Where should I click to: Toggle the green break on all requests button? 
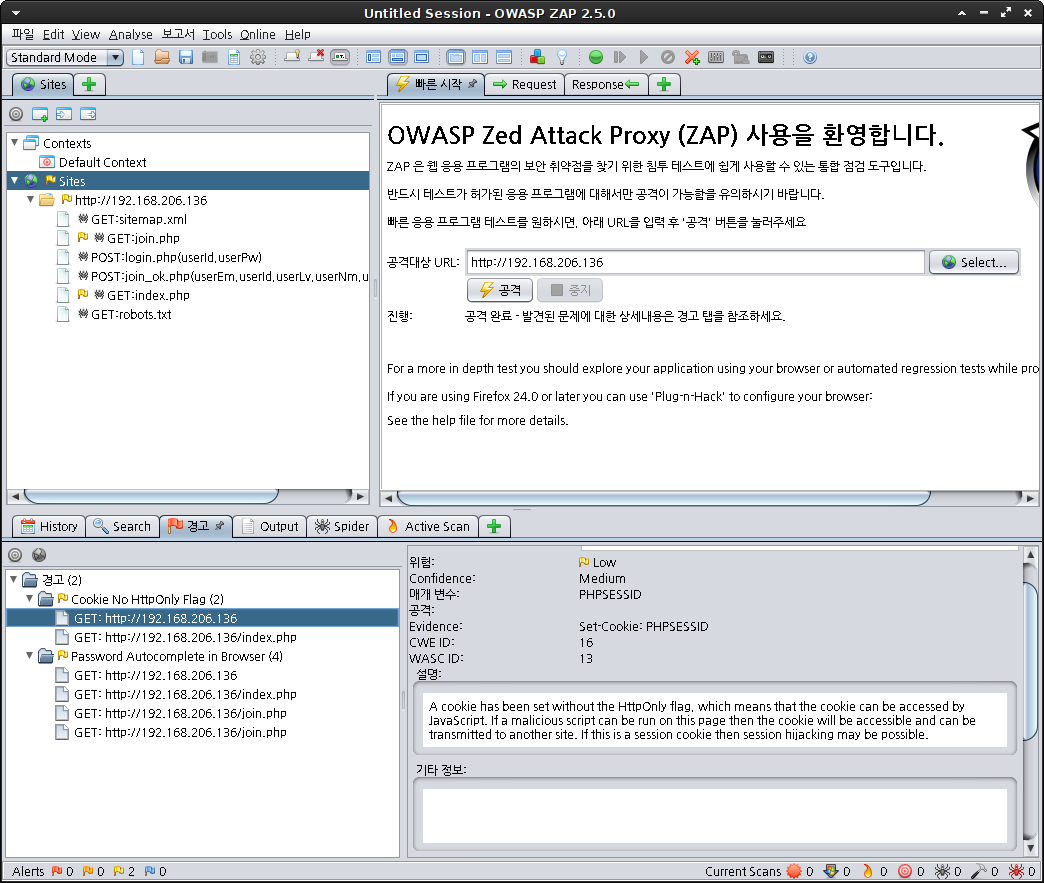click(596, 57)
